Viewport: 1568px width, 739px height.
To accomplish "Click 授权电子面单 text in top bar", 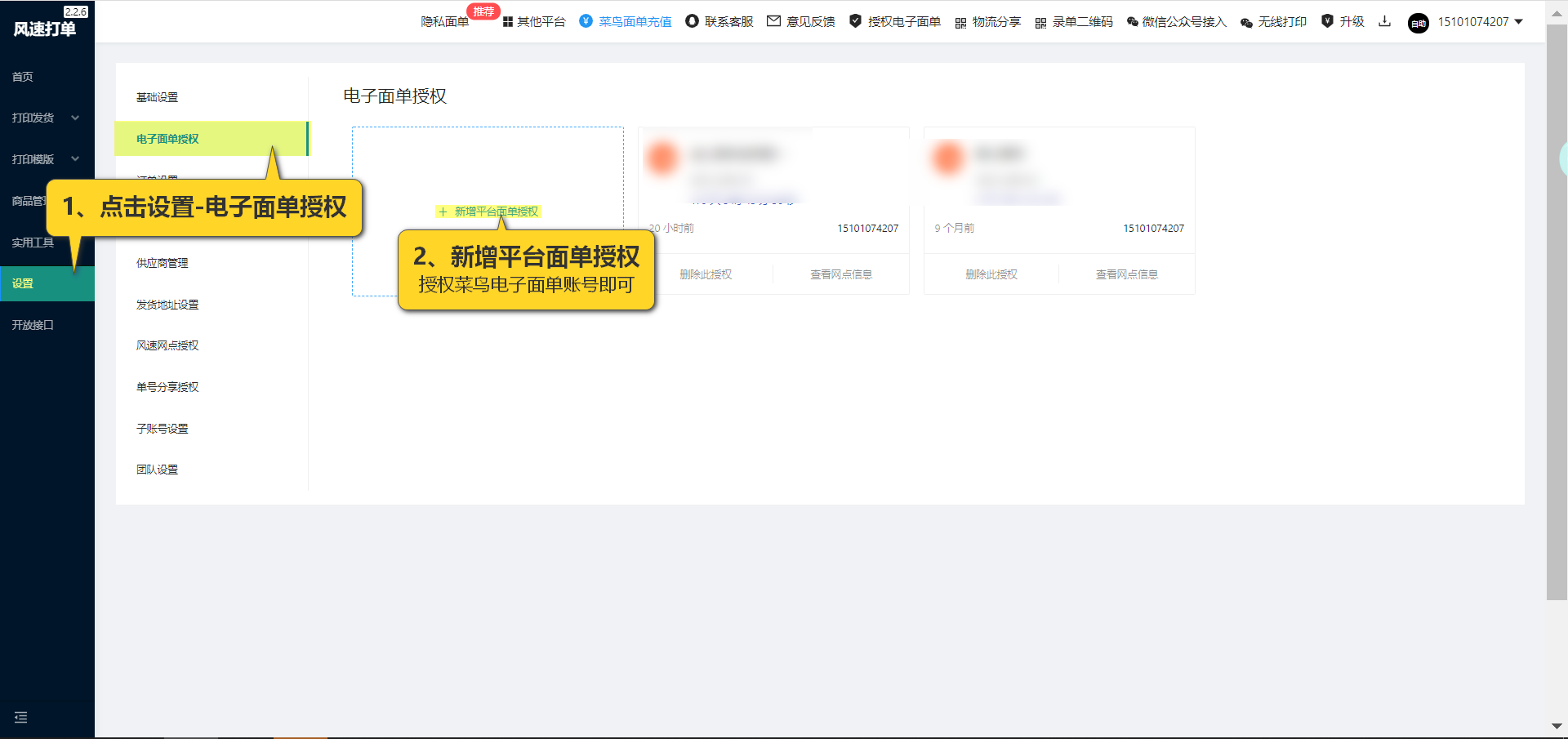I will tap(905, 22).
